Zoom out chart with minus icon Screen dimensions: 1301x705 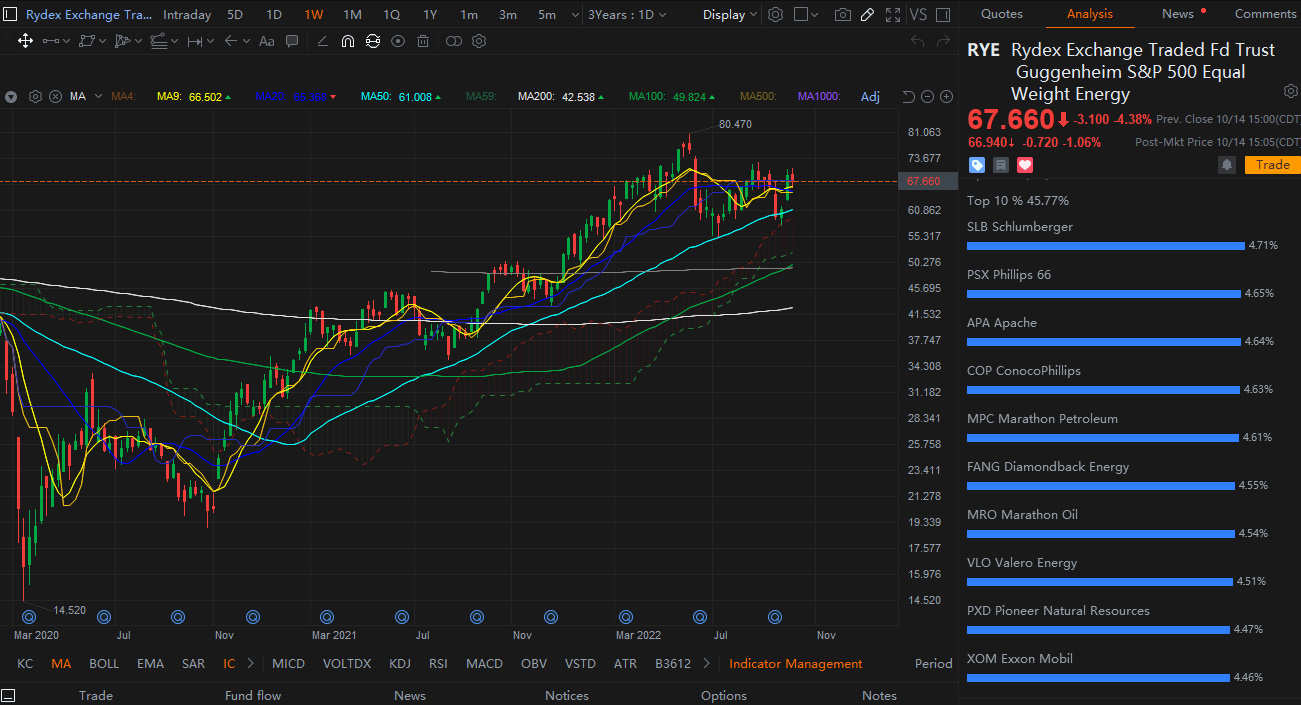(927, 97)
